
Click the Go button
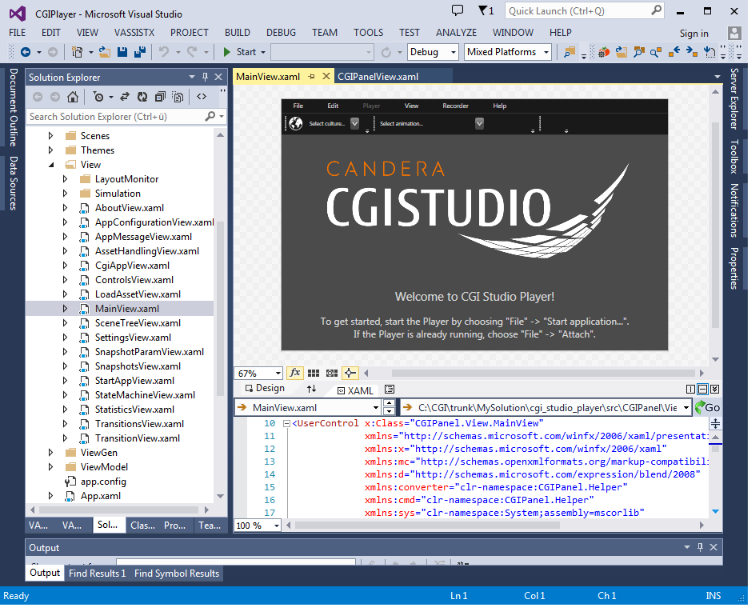(707, 407)
